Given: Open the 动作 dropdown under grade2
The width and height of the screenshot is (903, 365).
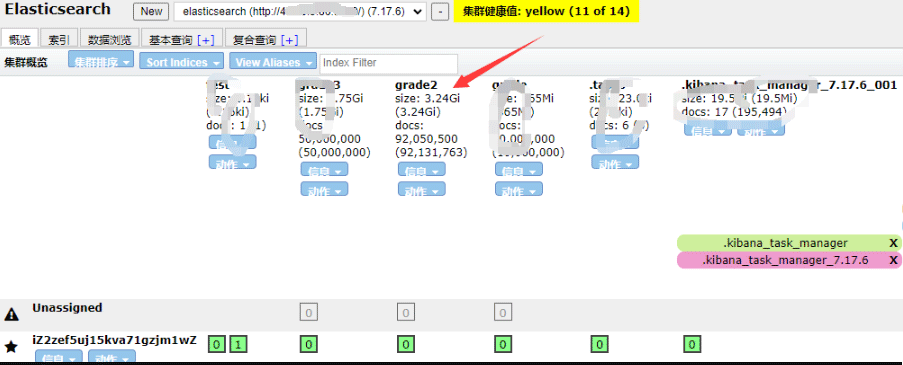Looking at the screenshot, I should coord(422,189).
